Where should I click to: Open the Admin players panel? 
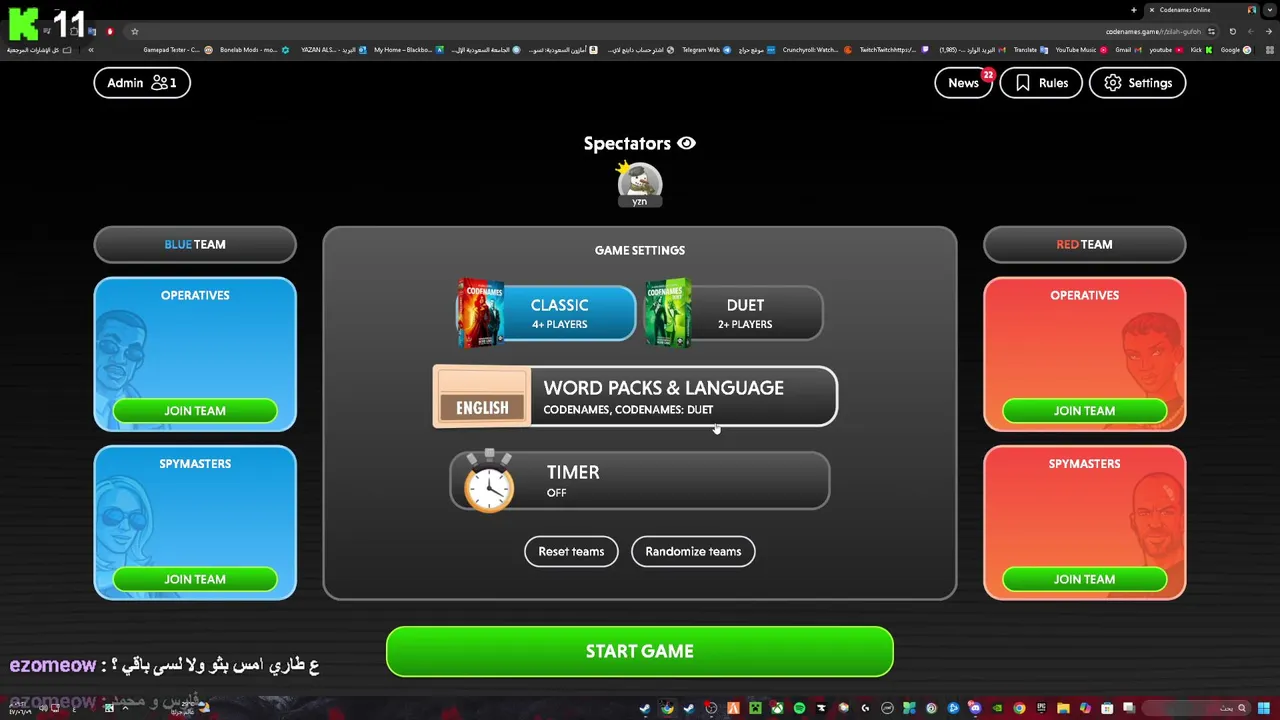click(x=142, y=83)
